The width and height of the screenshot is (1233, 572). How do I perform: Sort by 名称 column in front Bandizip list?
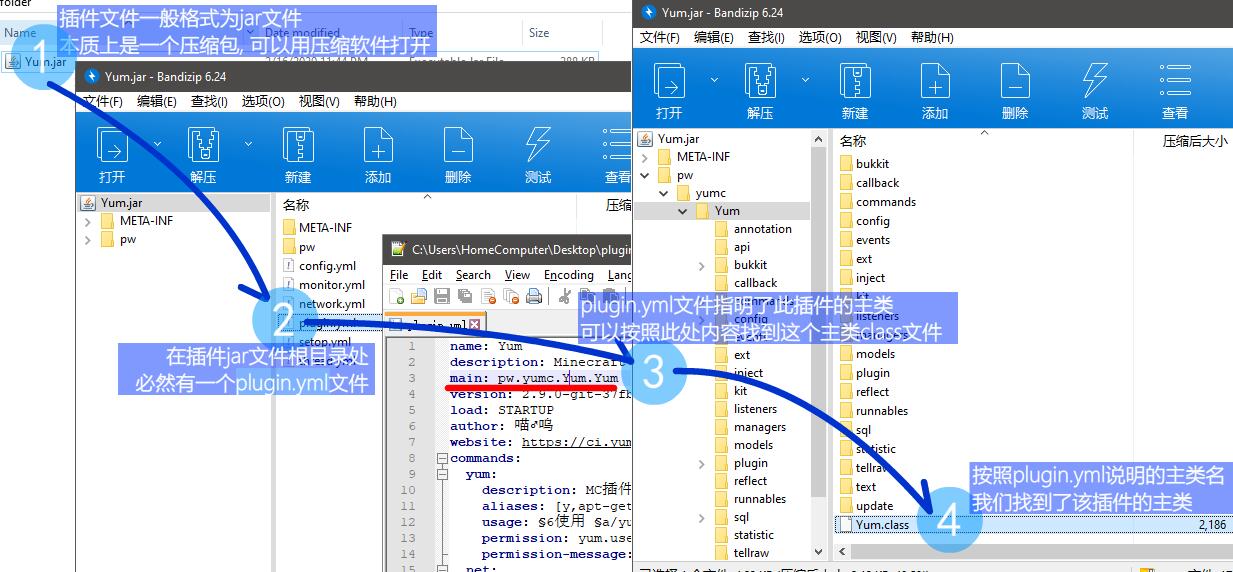point(853,141)
